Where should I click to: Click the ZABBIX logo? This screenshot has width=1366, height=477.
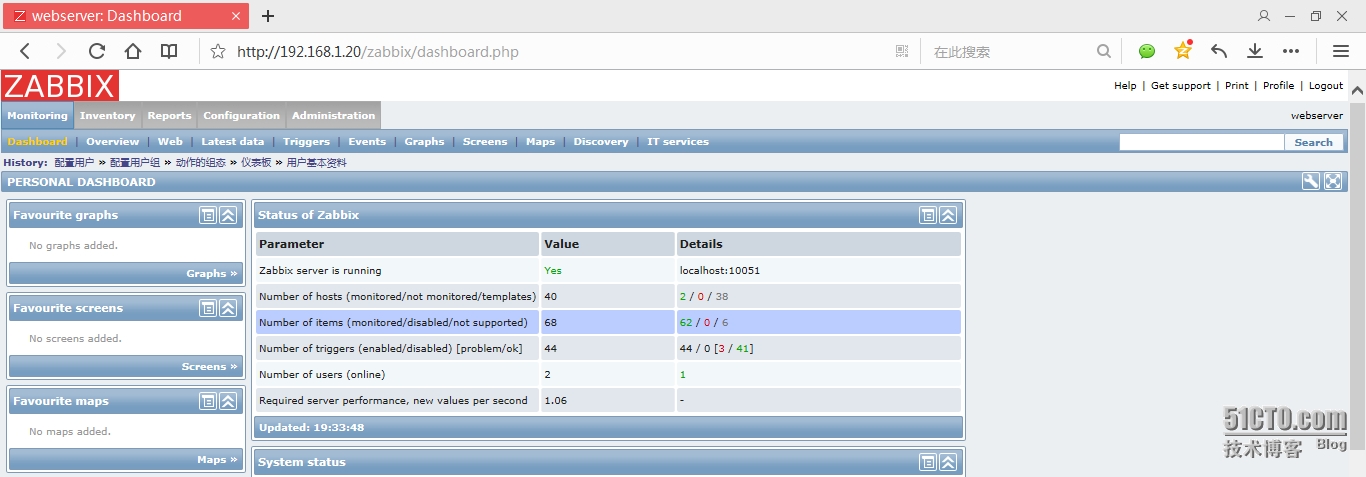[x=60, y=86]
